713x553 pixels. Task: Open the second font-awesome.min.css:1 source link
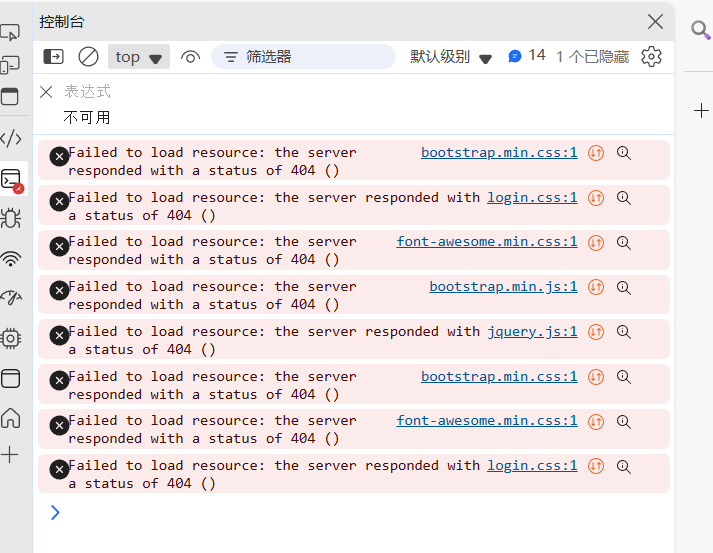pyautogui.click(x=487, y=421)
